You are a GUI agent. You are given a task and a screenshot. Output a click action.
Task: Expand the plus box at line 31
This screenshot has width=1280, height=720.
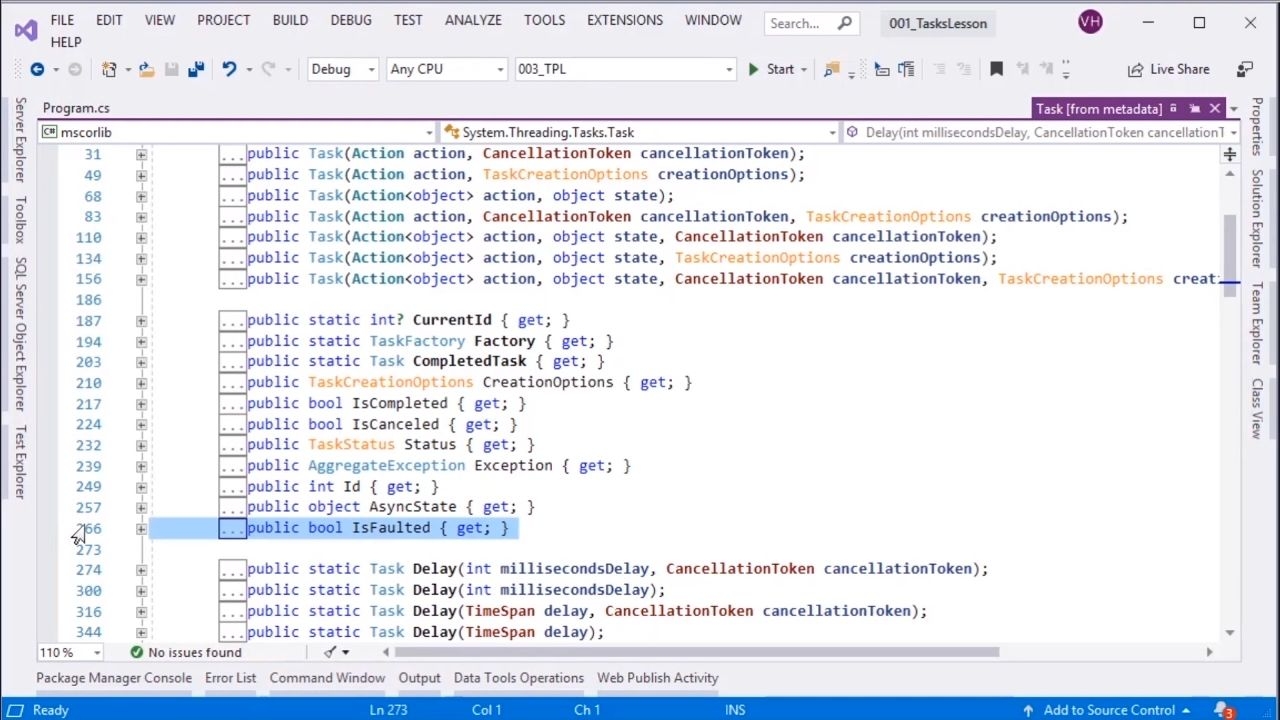(x=141, y=155)
